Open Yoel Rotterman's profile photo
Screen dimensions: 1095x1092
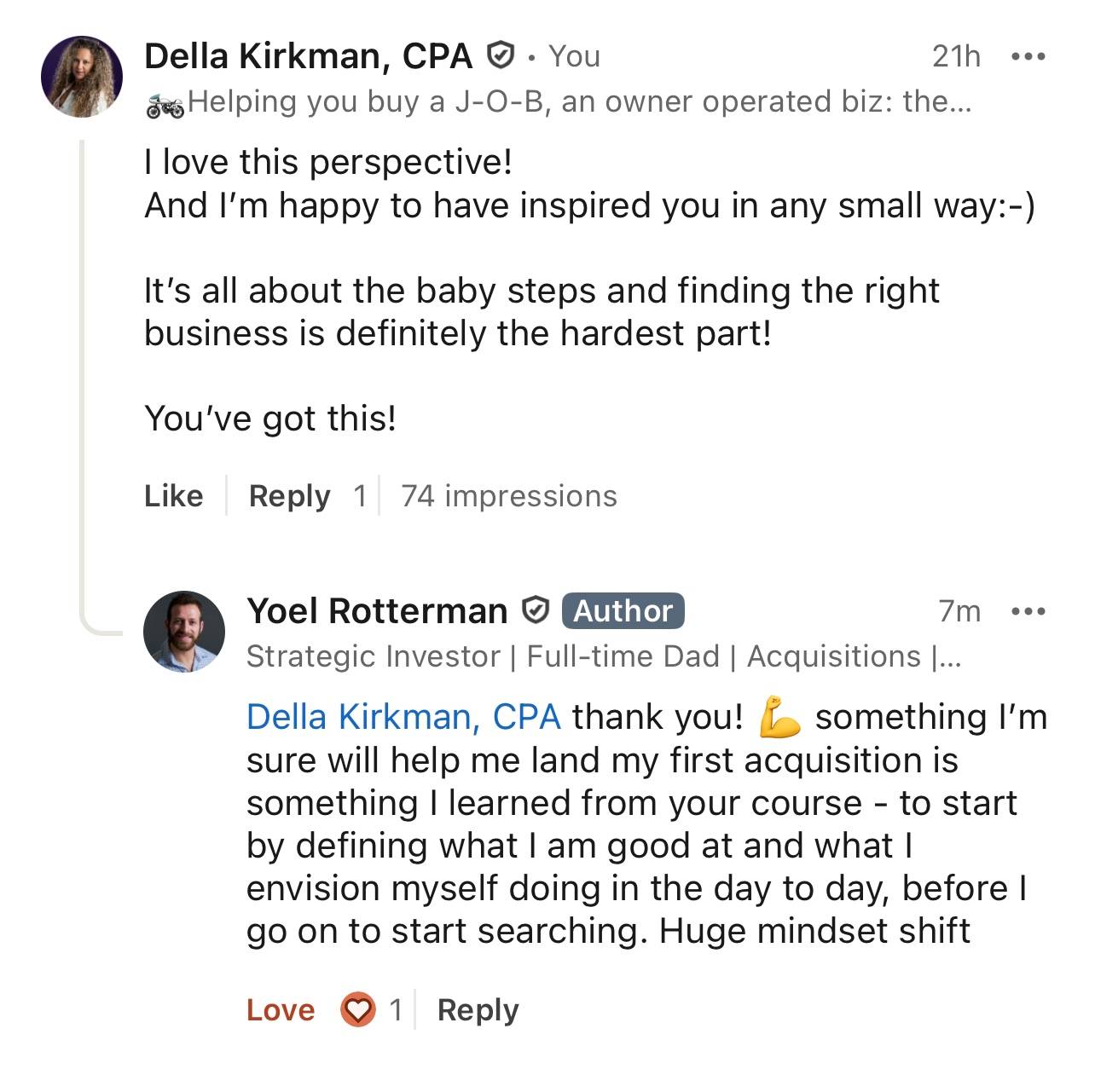pos(184,632)
